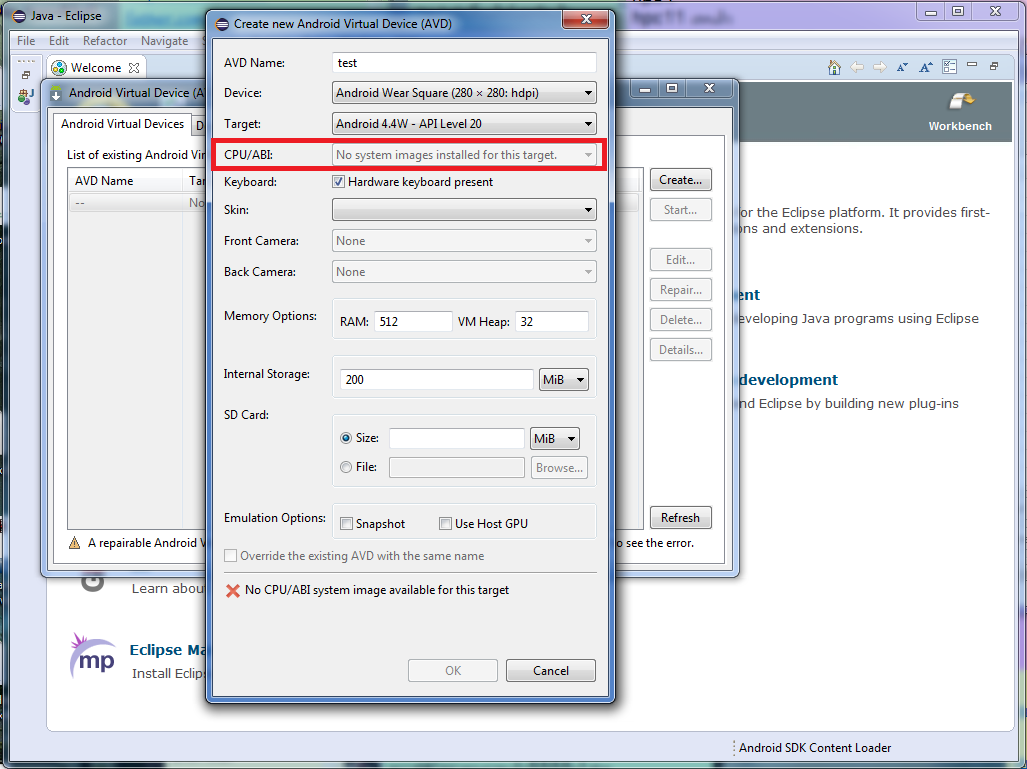Image resolution: width=1027 pixels, height=769 pixels.
Task: Click the Android SDK Content Loader status
Action: pyautogui.click(x=815, y=748)
